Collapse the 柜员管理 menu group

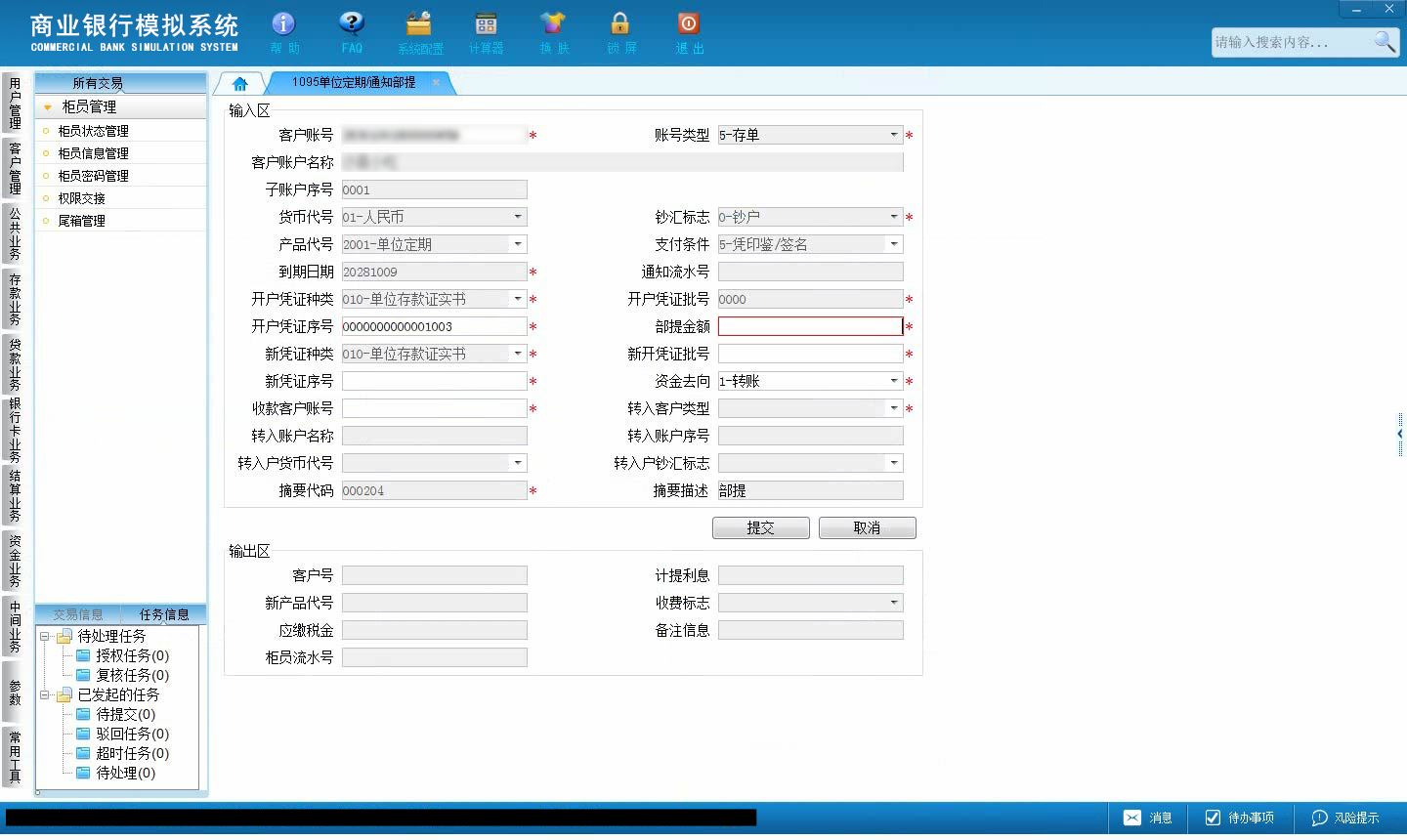47,106
